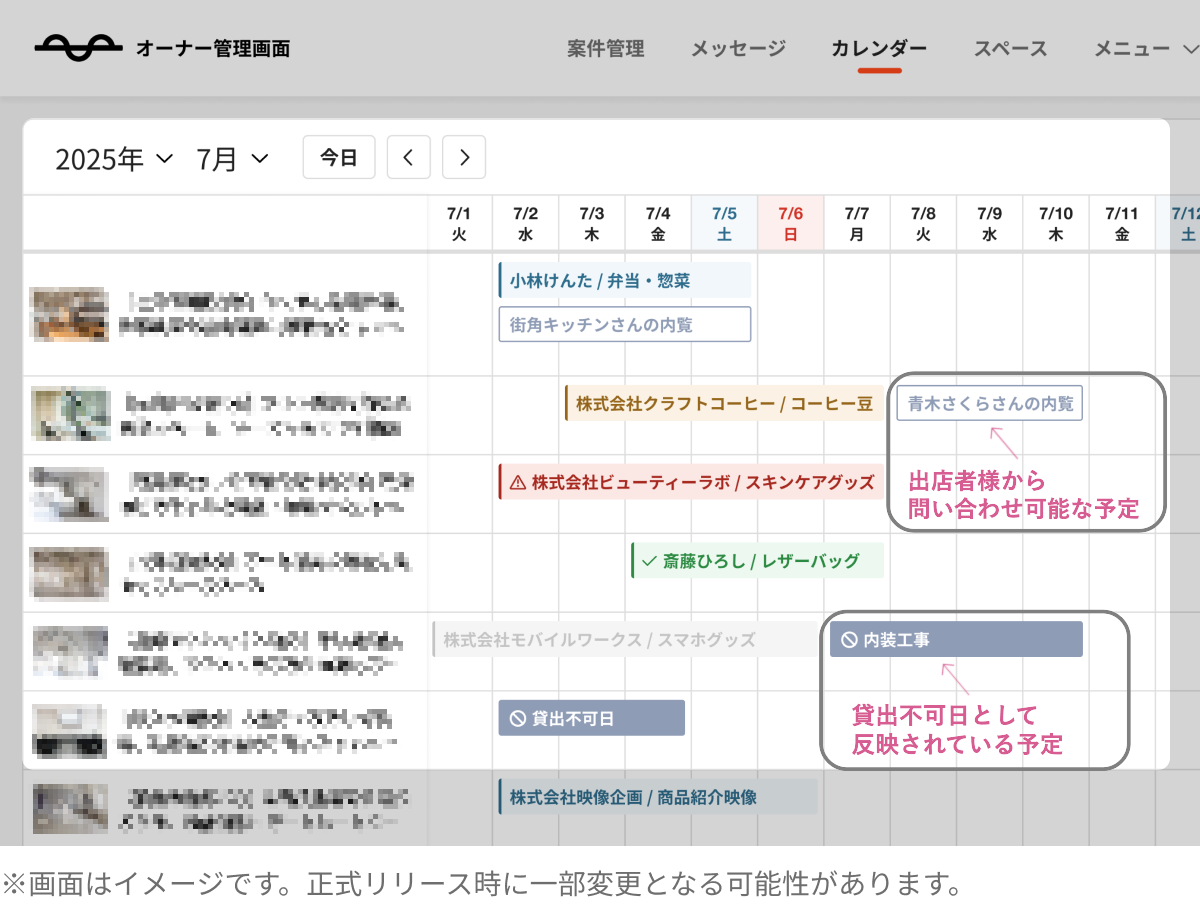Click prohibited icon on 内装工事 block
This screenshot has width=1200, height=904.
(x=849, y=640)
